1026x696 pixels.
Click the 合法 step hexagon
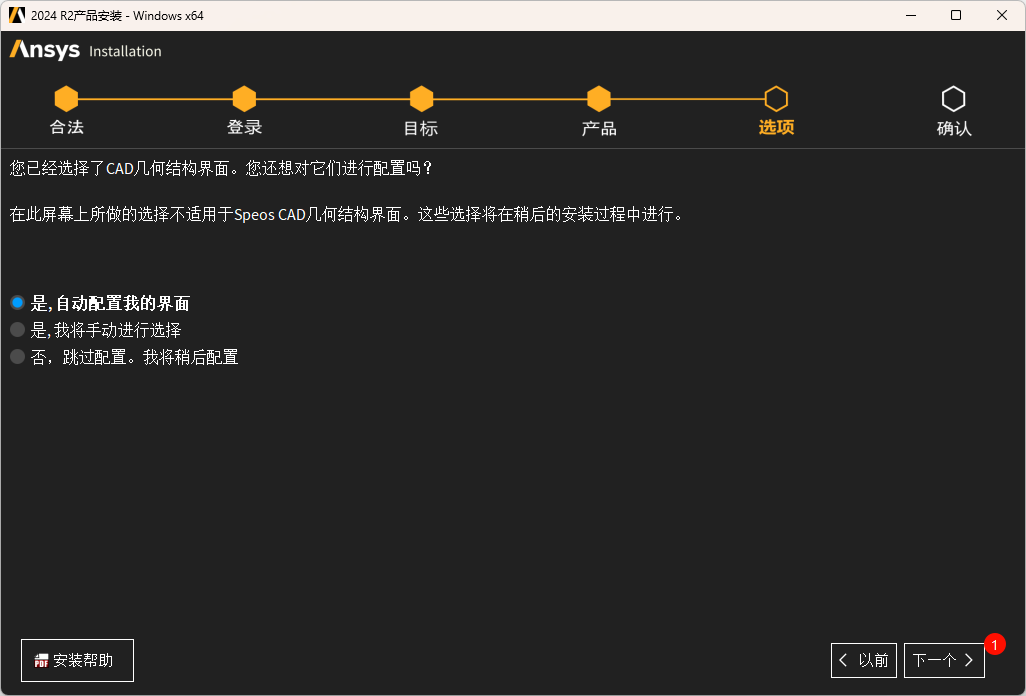[66, 99]
